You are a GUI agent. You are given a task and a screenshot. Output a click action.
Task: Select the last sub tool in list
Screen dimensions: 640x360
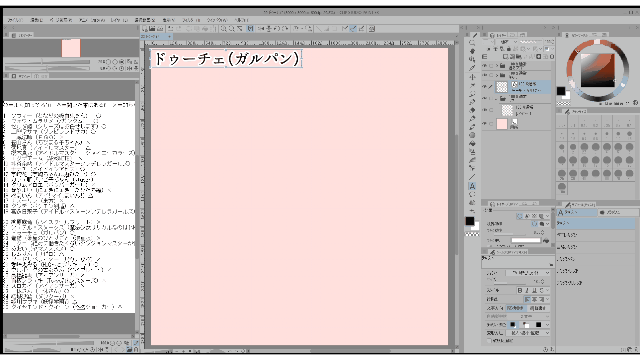596,282
